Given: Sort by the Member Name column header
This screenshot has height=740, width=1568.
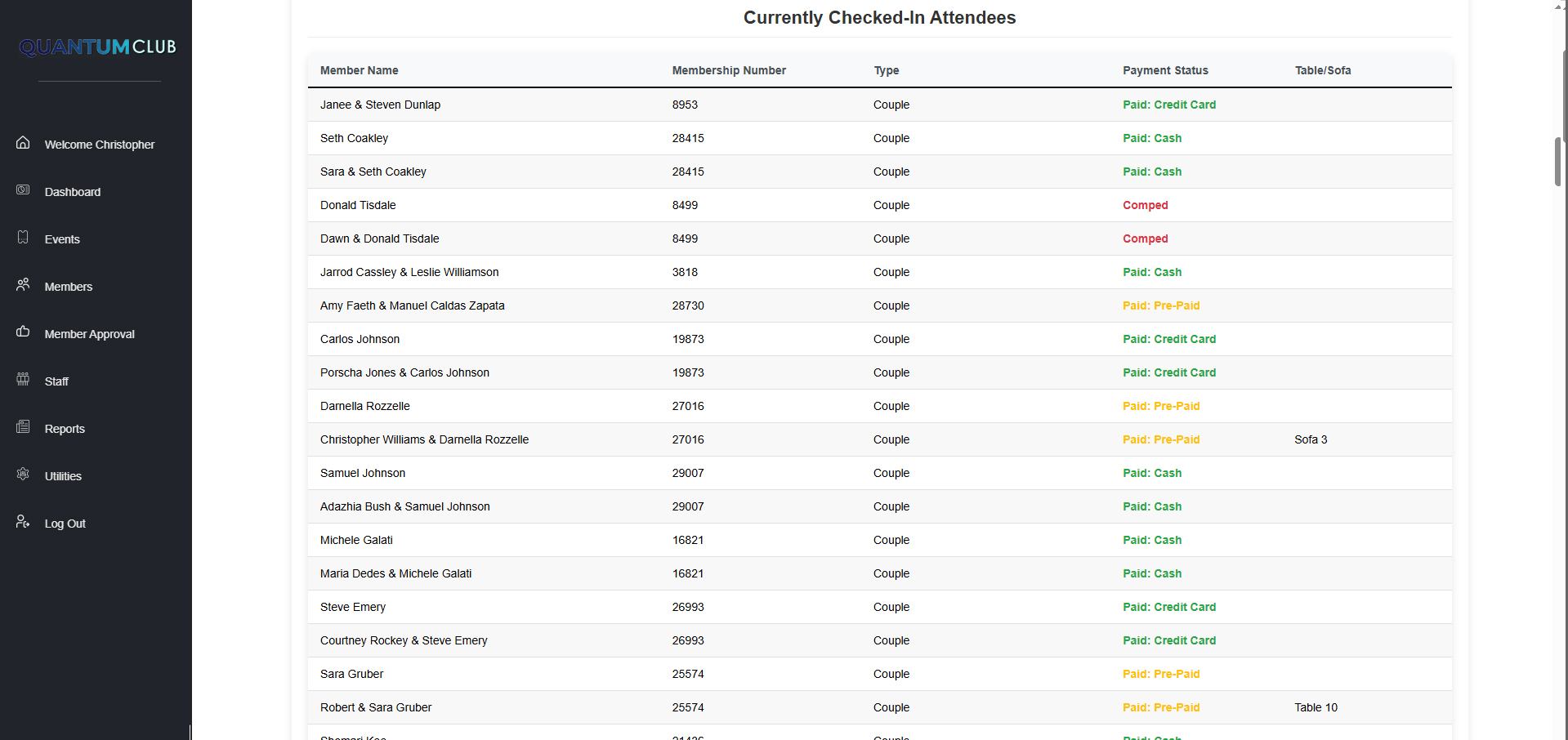Looking at the screenshot, I should click(x=360, y=70).
